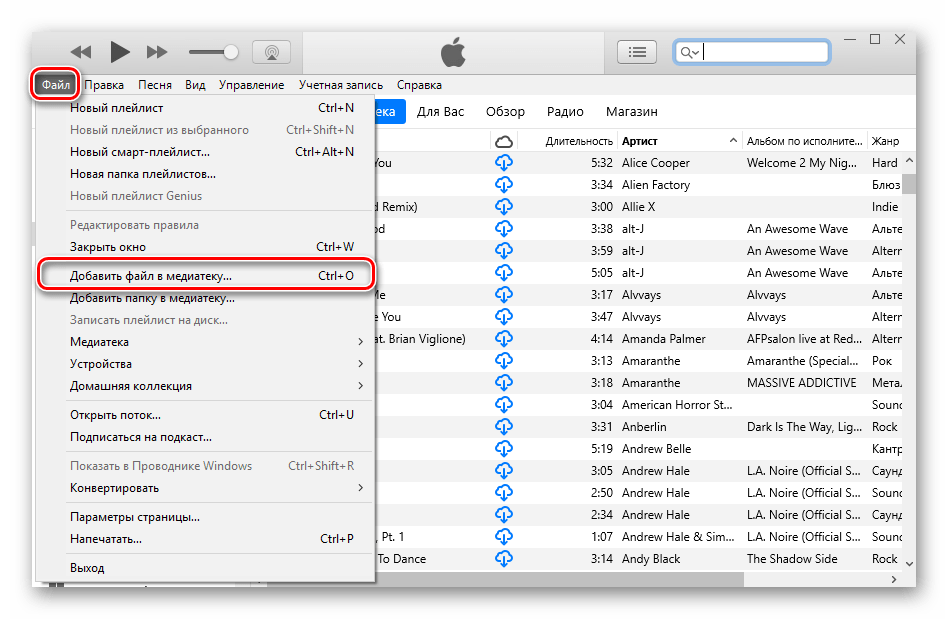Download the alt-J song with duration 5:05
Screen dimensions: 948x619
(504, 273)
